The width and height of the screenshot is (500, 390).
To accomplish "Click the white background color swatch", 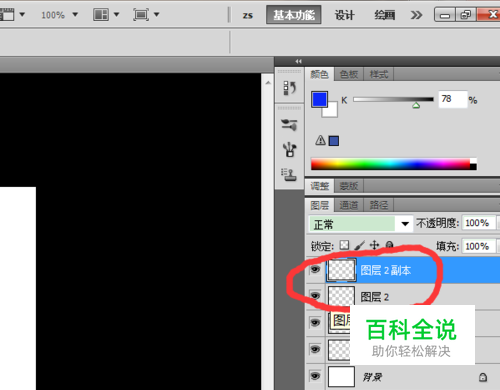I will pyautogui.click(x=331, y=111).
